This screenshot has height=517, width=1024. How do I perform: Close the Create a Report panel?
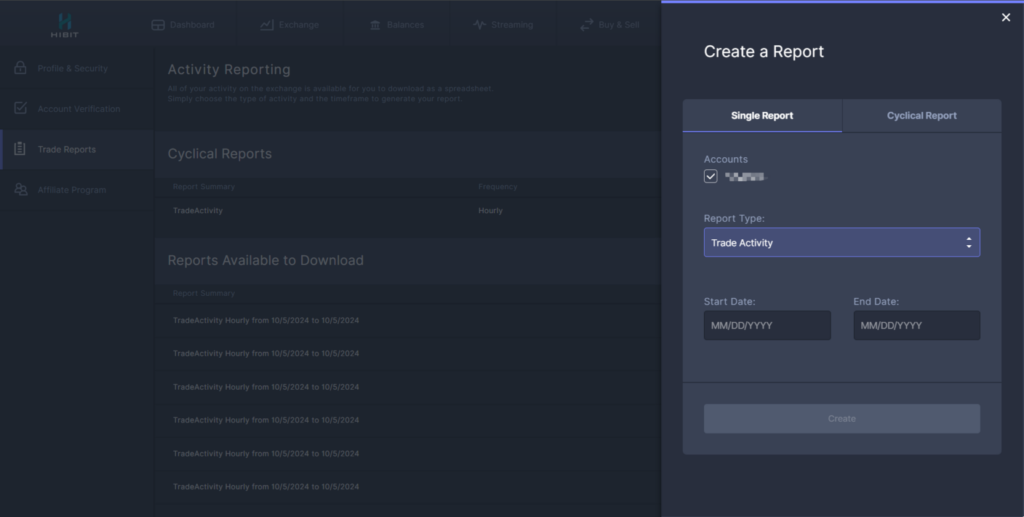tap(1006, 18)
